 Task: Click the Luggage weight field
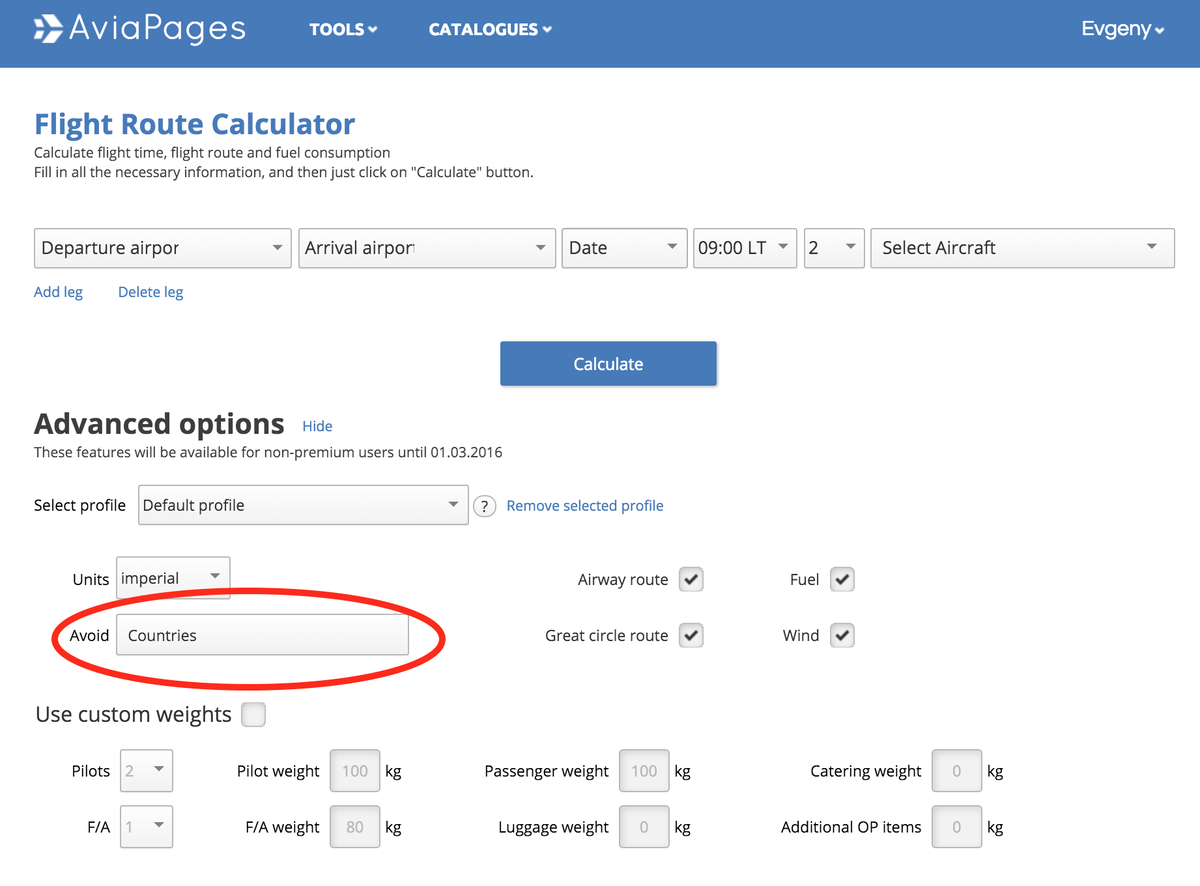644,827
